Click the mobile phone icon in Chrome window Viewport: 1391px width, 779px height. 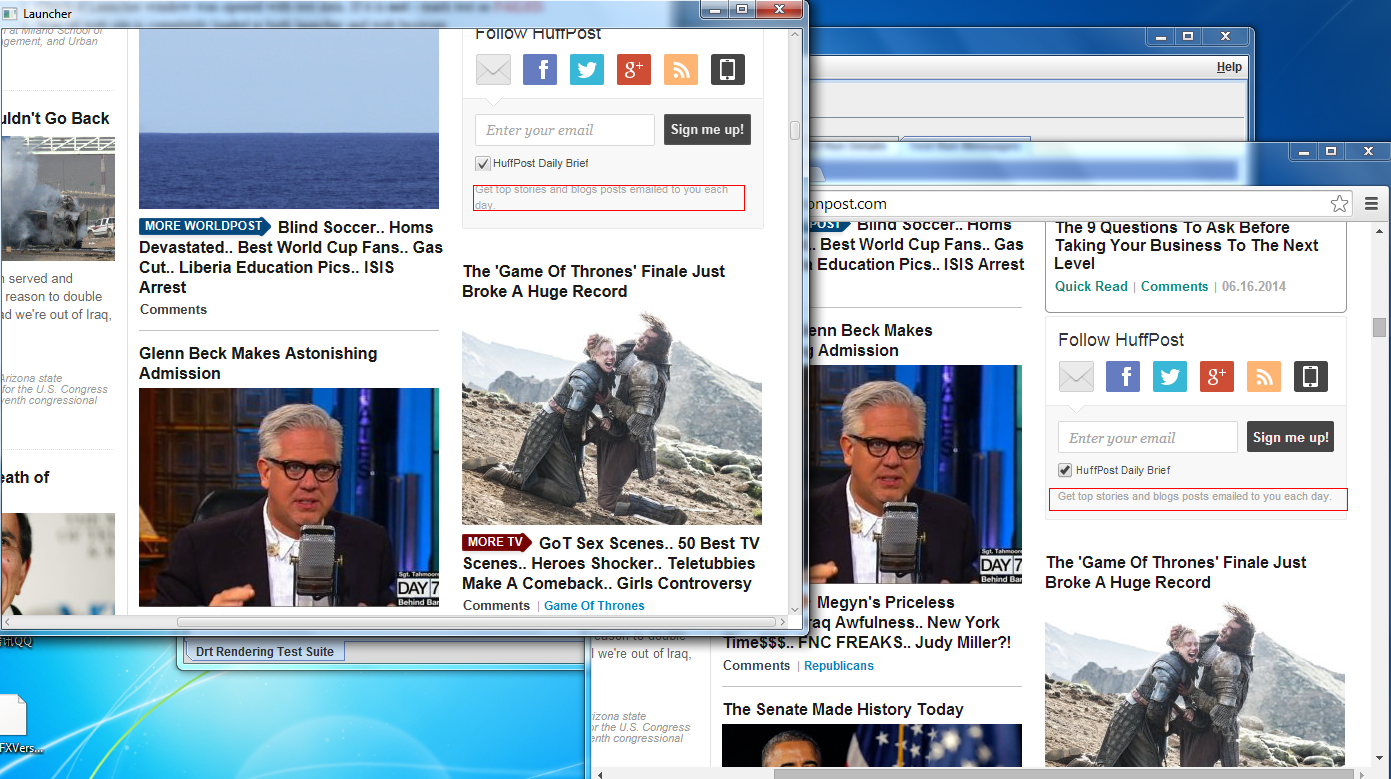[1311, 376]
